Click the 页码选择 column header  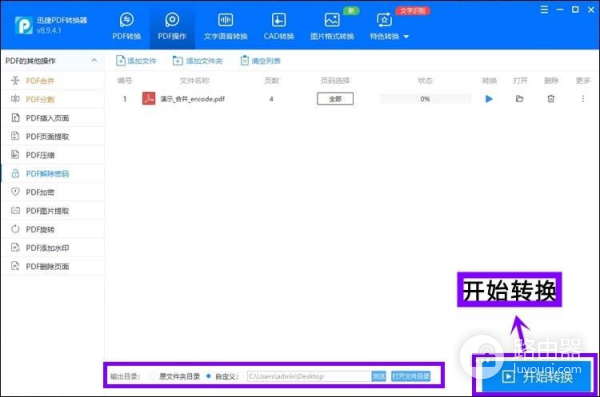[x=335, y=80]
